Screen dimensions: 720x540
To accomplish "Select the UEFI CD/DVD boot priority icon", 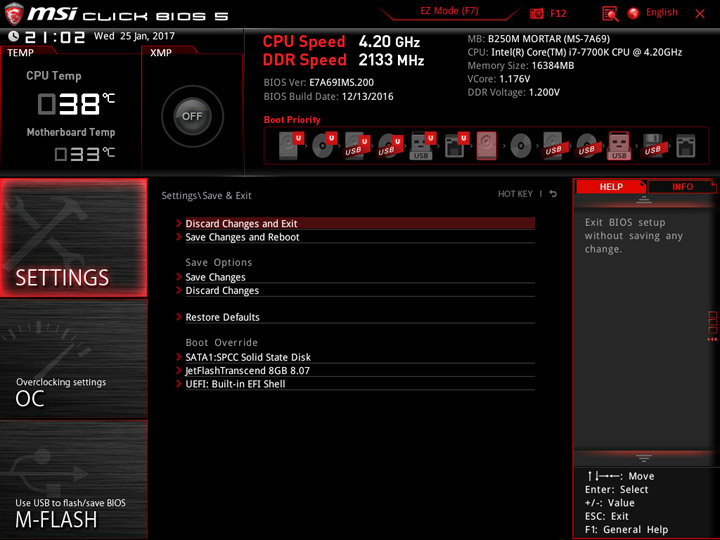I will 324,146.
